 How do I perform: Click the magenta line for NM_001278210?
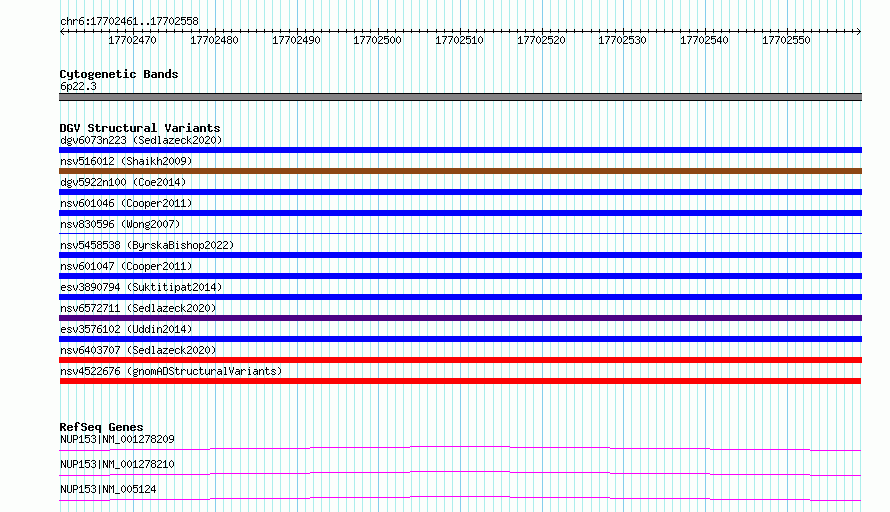[x=460, y=473]
